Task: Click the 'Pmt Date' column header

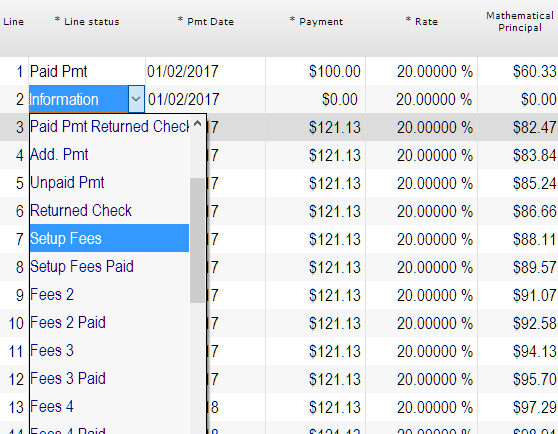Action: (x=206, y=22)
